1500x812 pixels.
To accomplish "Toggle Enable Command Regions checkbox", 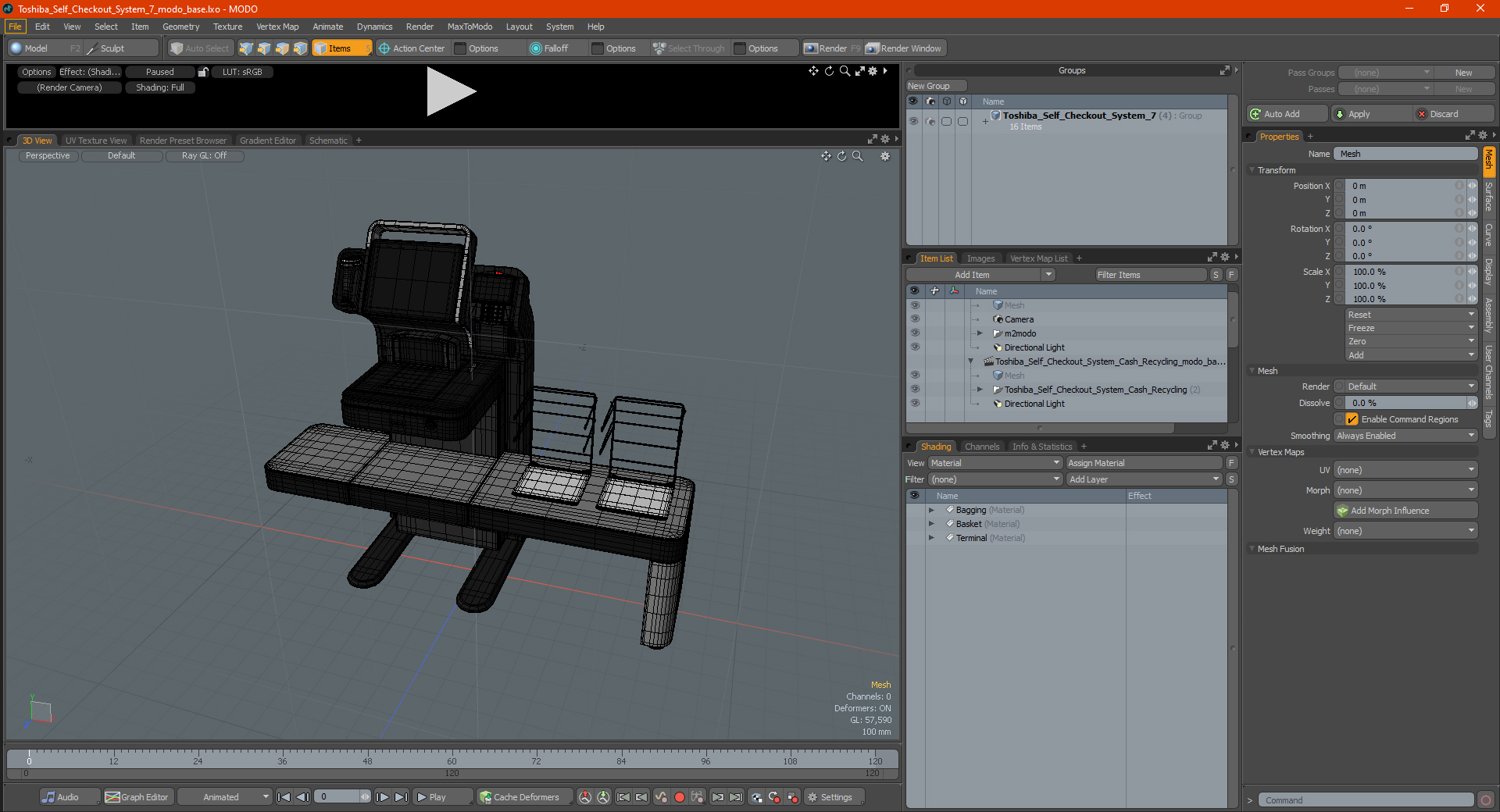I will coord(1352,419).
